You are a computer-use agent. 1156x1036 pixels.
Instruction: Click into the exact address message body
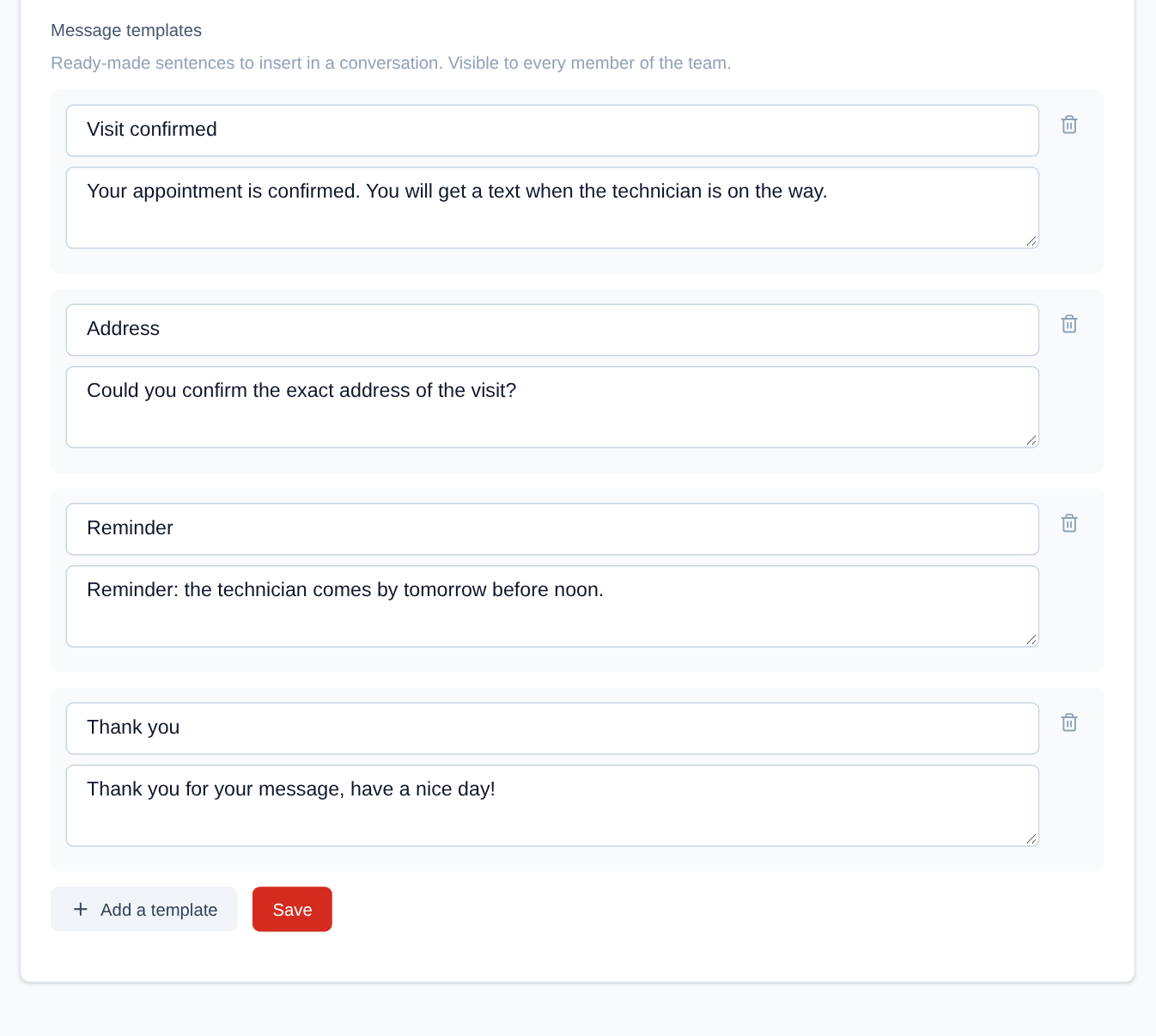552,407
